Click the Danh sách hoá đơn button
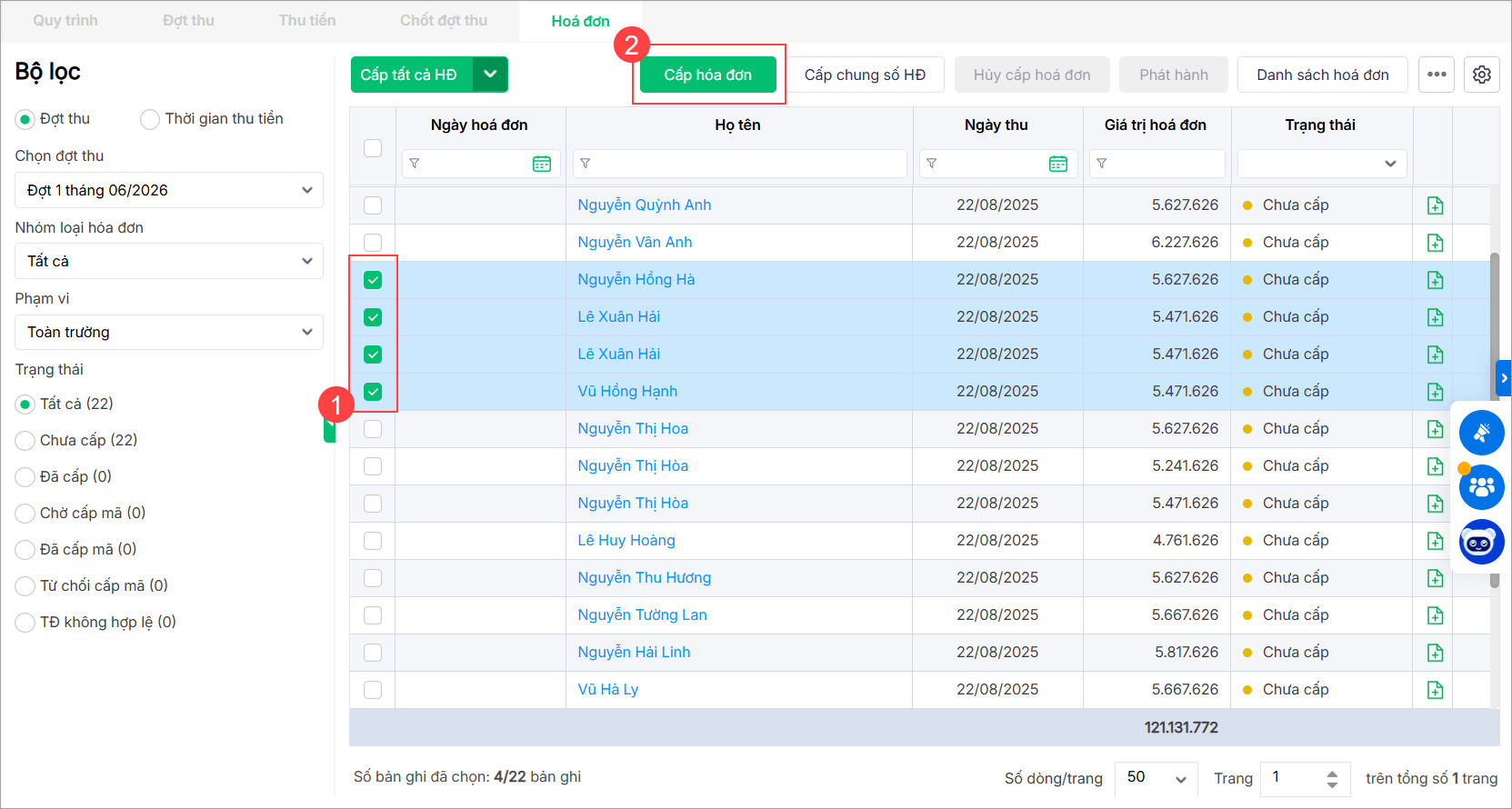This screenshot has width=1512, height=809. click(x=1323, y=75)
